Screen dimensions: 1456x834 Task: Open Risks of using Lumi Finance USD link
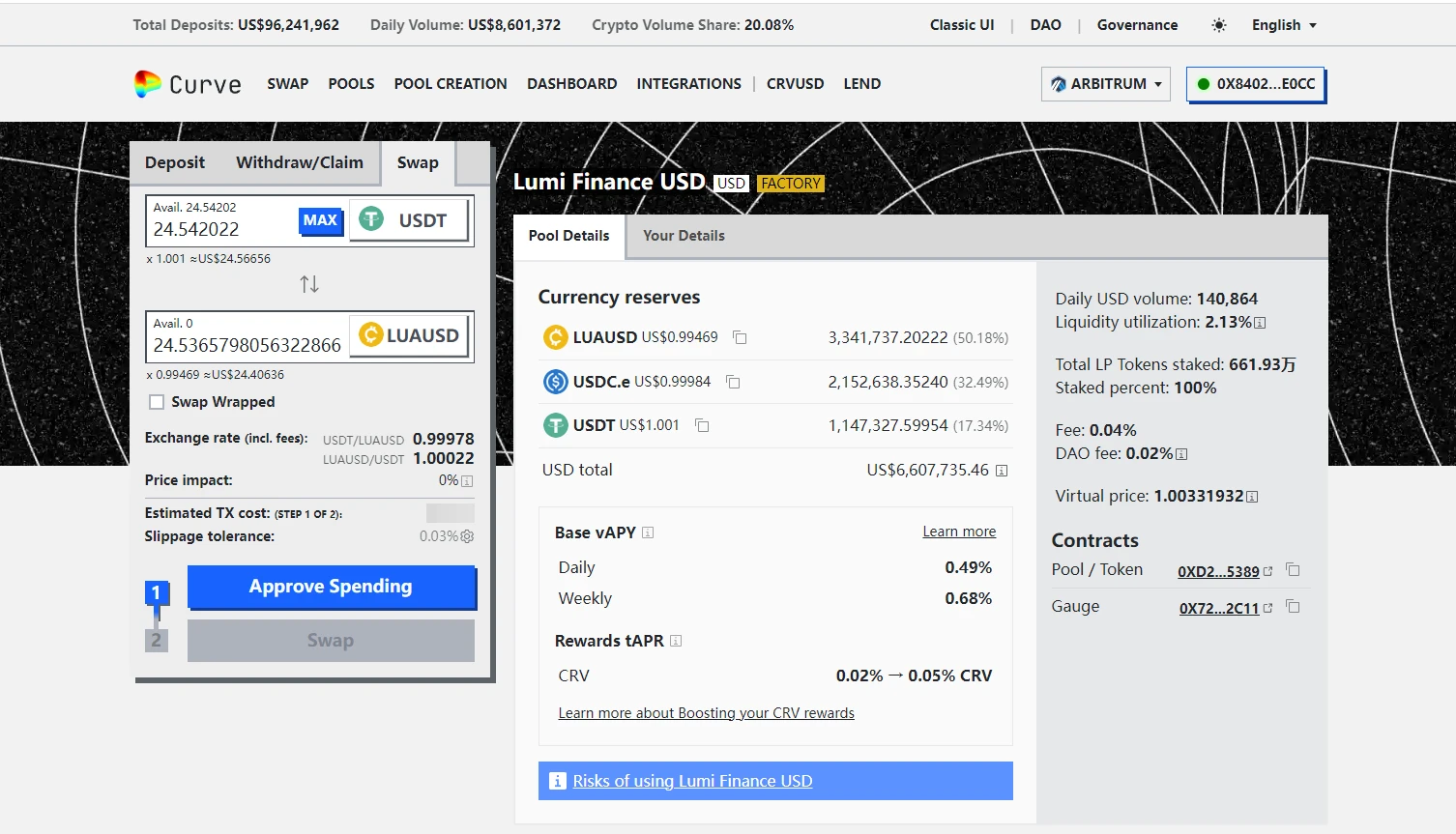click(x=692, y=781)
